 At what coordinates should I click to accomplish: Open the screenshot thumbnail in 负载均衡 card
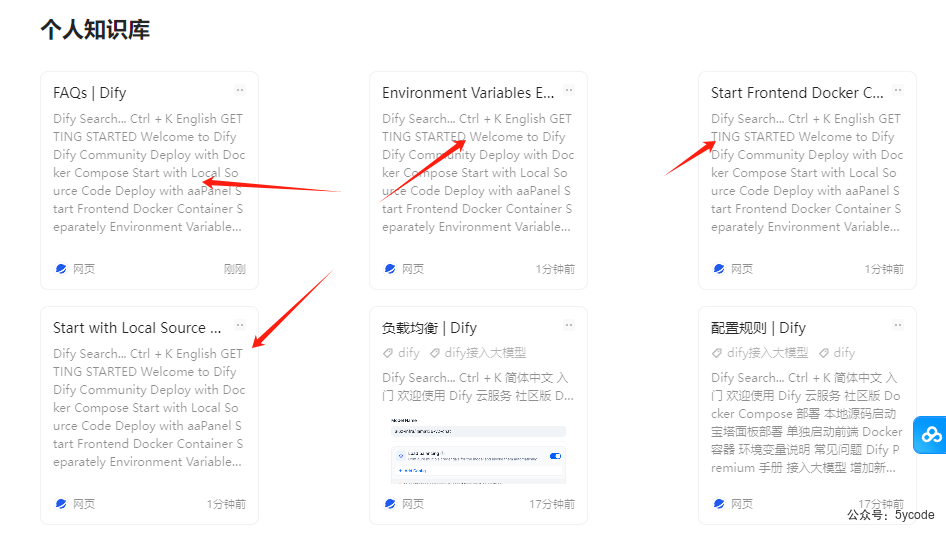click(x=478, y=449)
